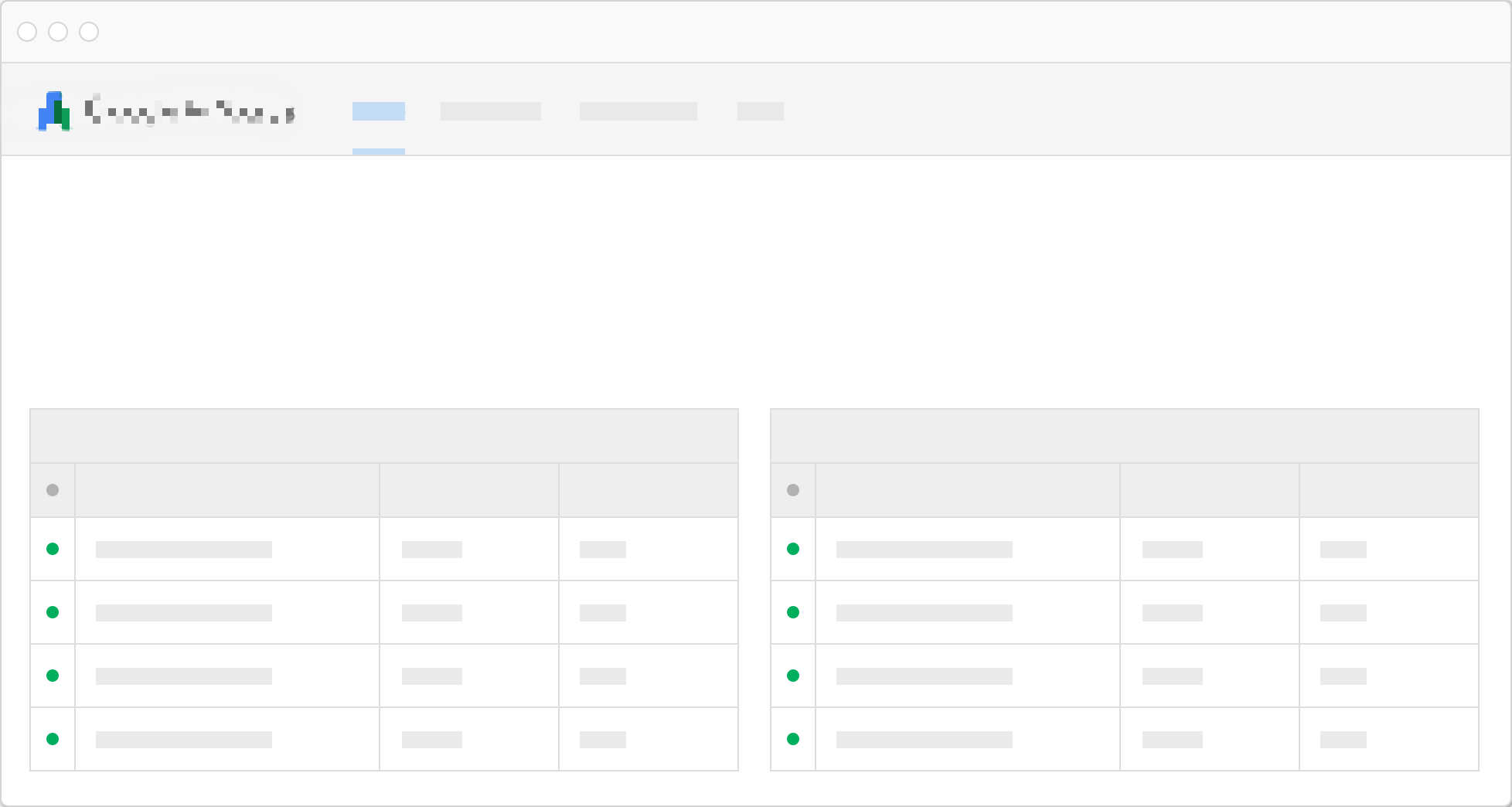This screenshot has height=807, width=1512.
Task: Click the leftmost window control circle
Action: click(27, 32)
